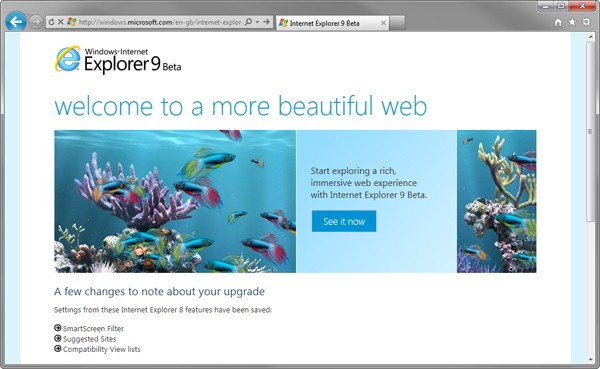Expand the SmartScreen Filter item

click(x=58, y=328)
